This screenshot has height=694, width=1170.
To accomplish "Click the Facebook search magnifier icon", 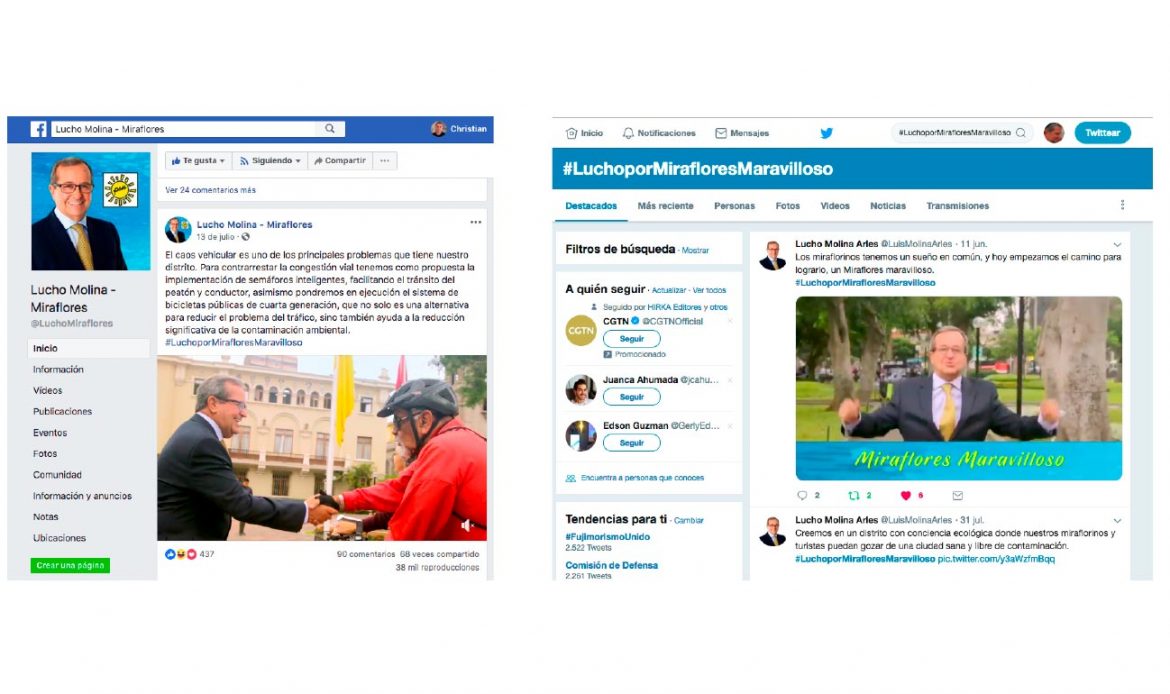I will click(330, 129).
